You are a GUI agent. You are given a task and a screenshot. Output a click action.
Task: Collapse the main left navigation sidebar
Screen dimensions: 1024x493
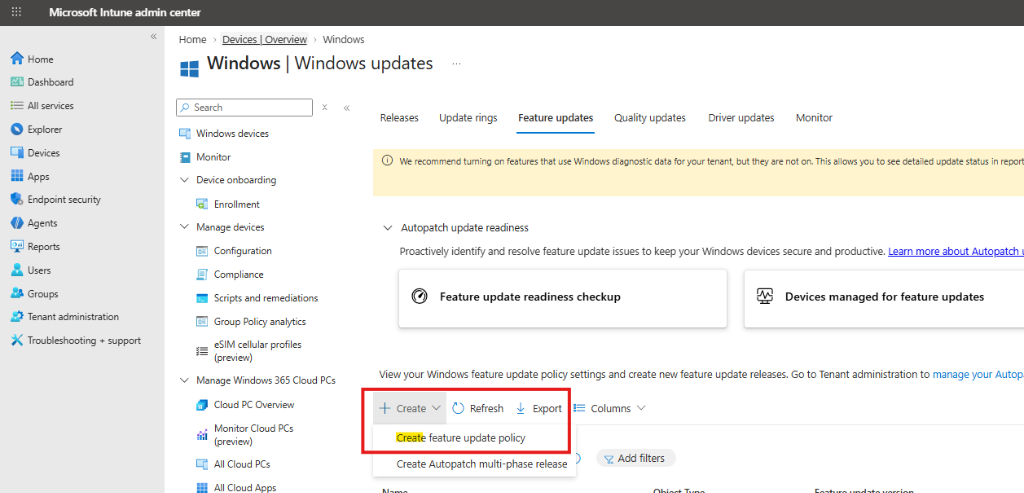click(x=153, y=36)
